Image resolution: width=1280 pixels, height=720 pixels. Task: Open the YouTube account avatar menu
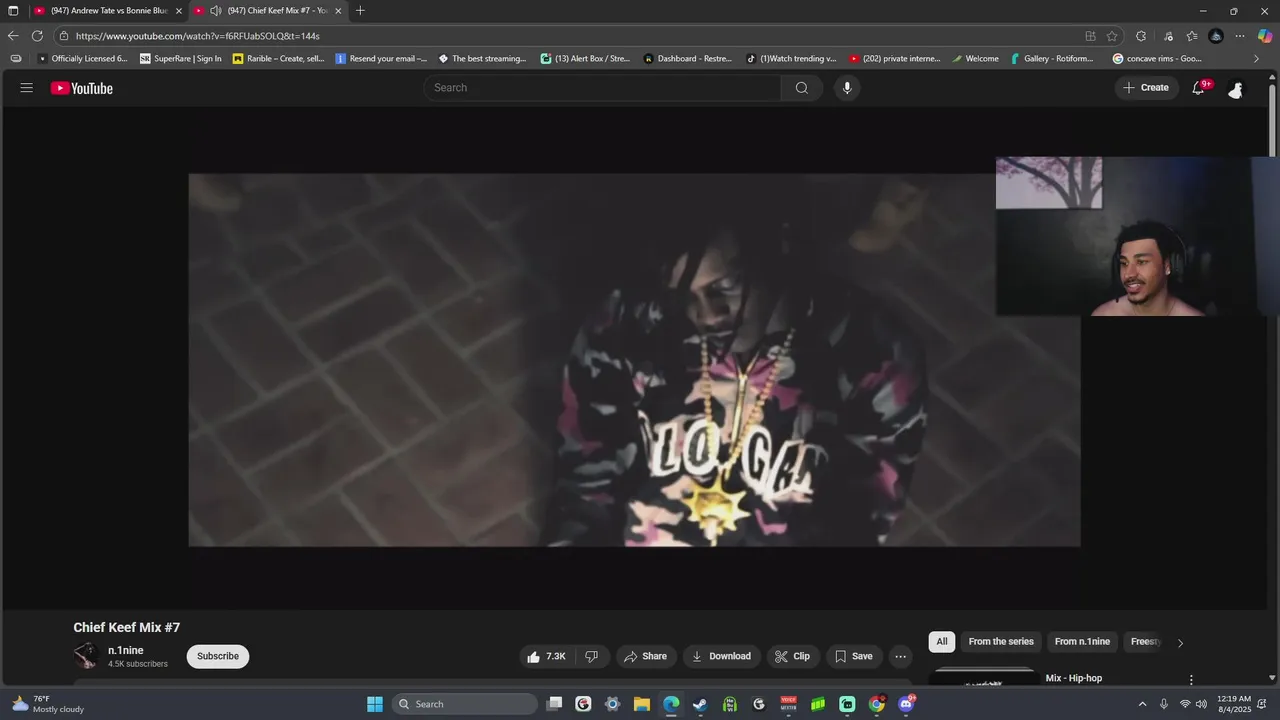tap(1236, 88)
